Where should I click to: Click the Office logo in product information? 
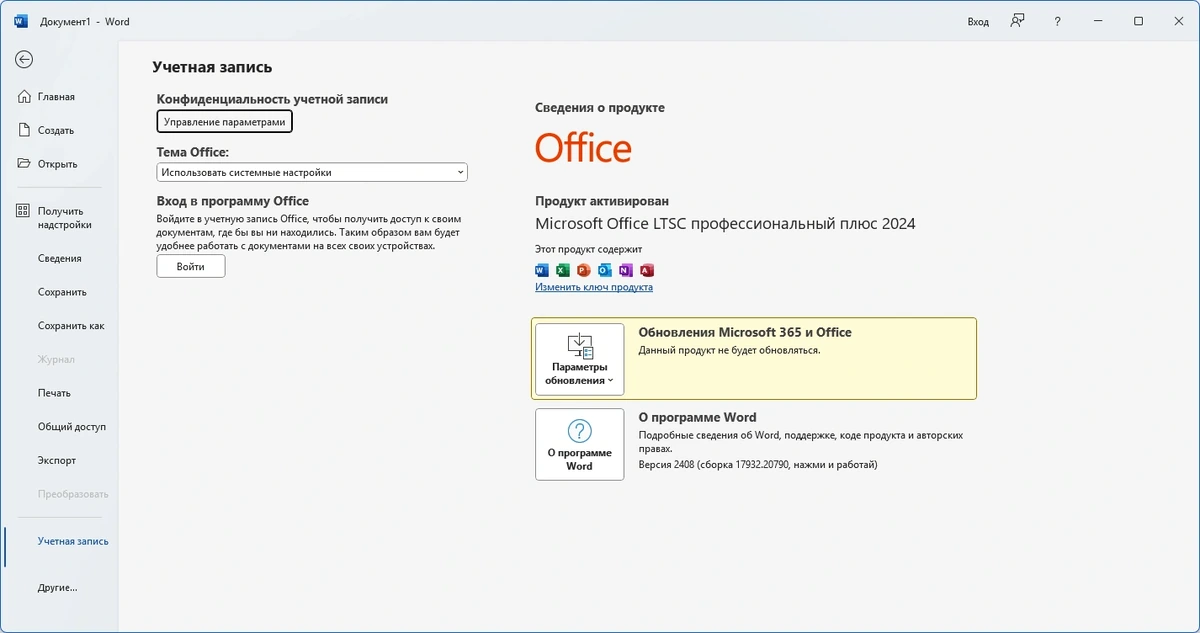click(583, 148)
